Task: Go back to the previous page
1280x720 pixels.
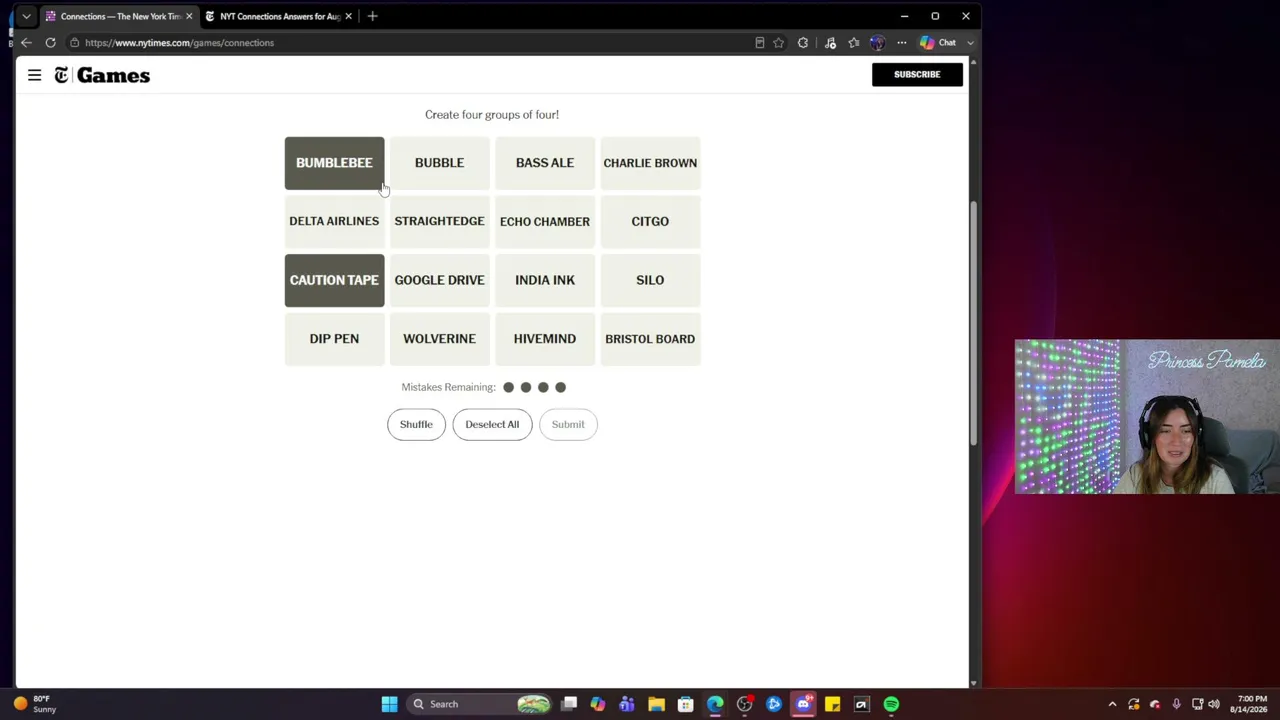Action: coord(26,43)
